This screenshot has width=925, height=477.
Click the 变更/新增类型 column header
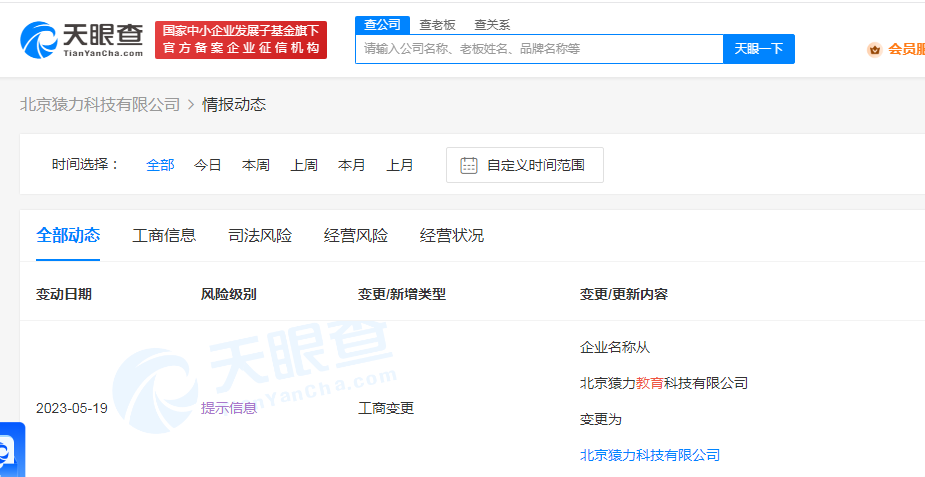tap(402, 294)
